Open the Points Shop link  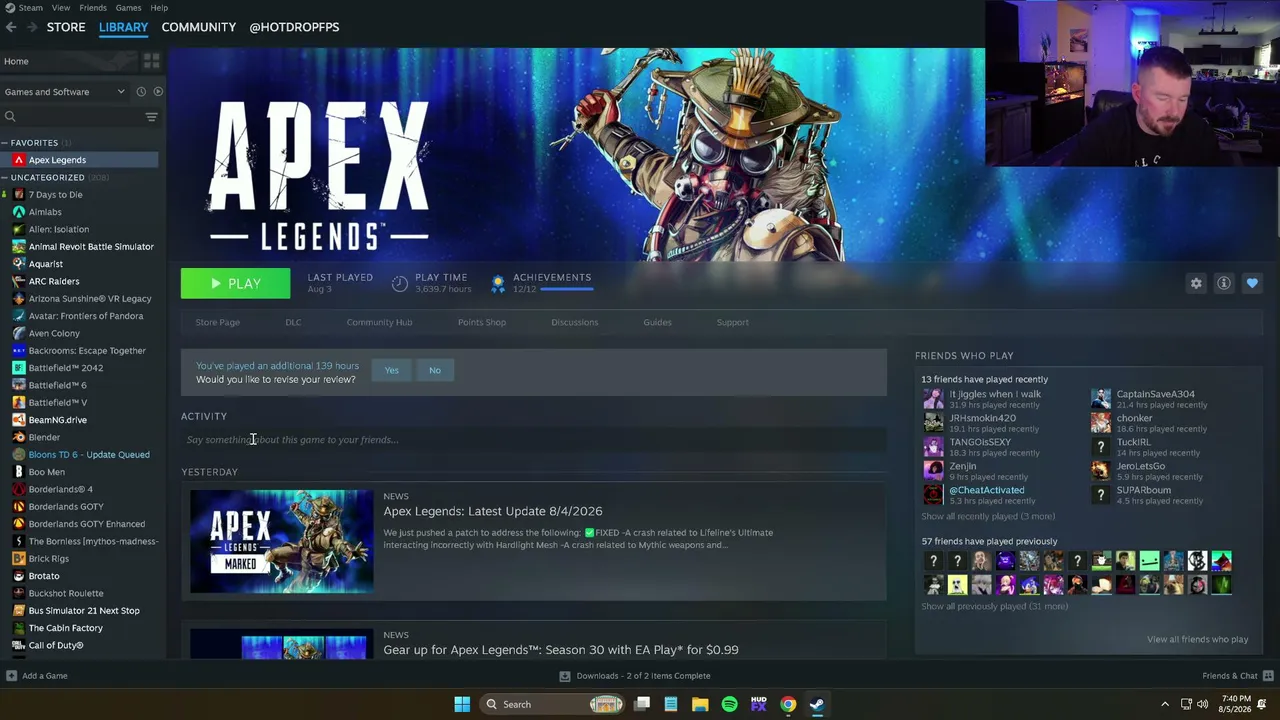tap(482, 322)
